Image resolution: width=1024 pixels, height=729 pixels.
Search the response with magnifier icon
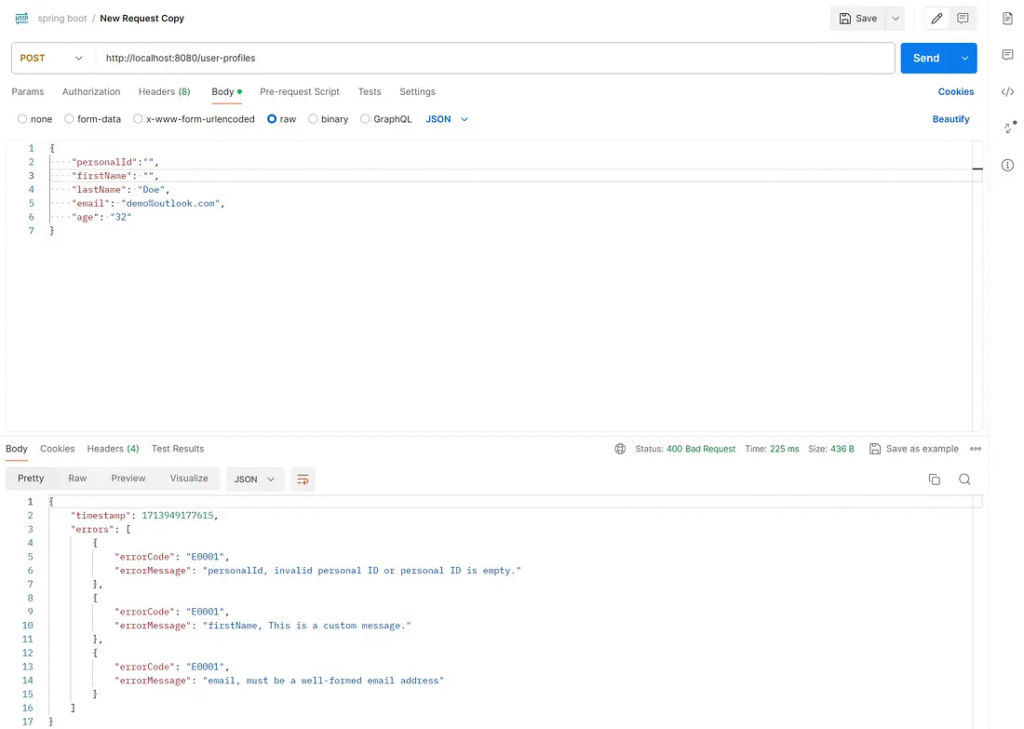pos(965,479)
